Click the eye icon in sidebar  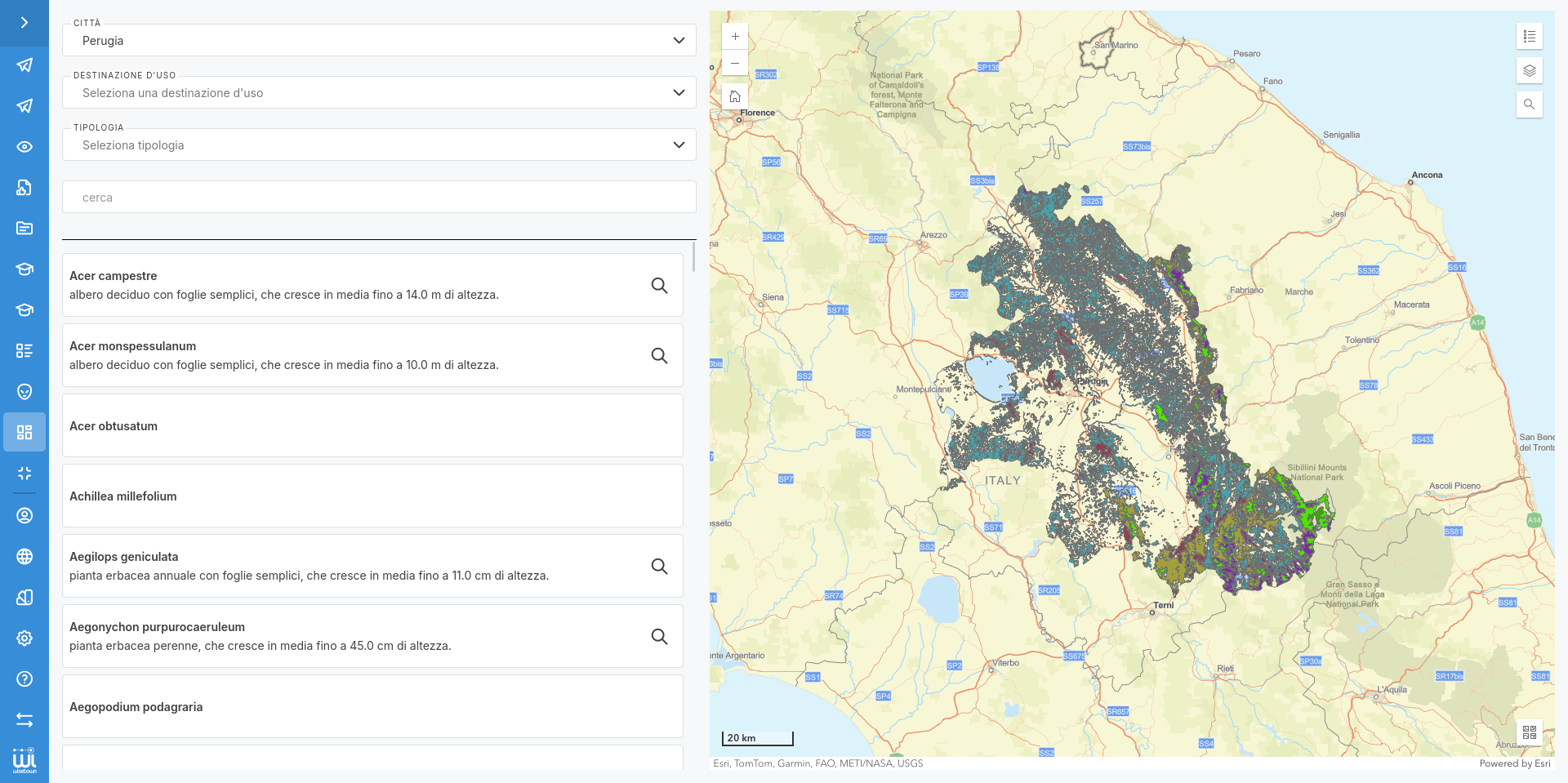[24, 147]
